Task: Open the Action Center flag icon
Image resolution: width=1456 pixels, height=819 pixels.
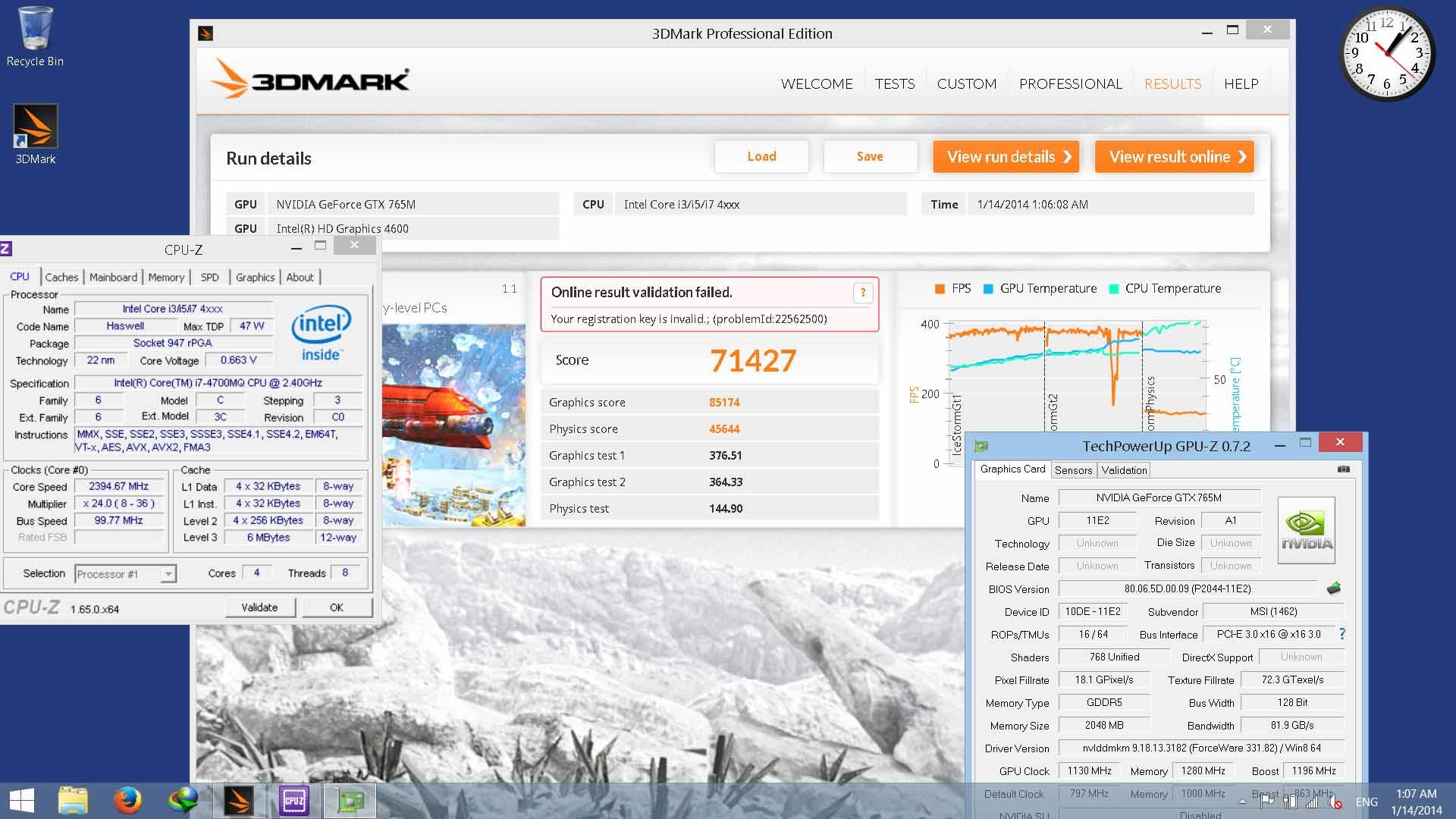Action: 1267,801
